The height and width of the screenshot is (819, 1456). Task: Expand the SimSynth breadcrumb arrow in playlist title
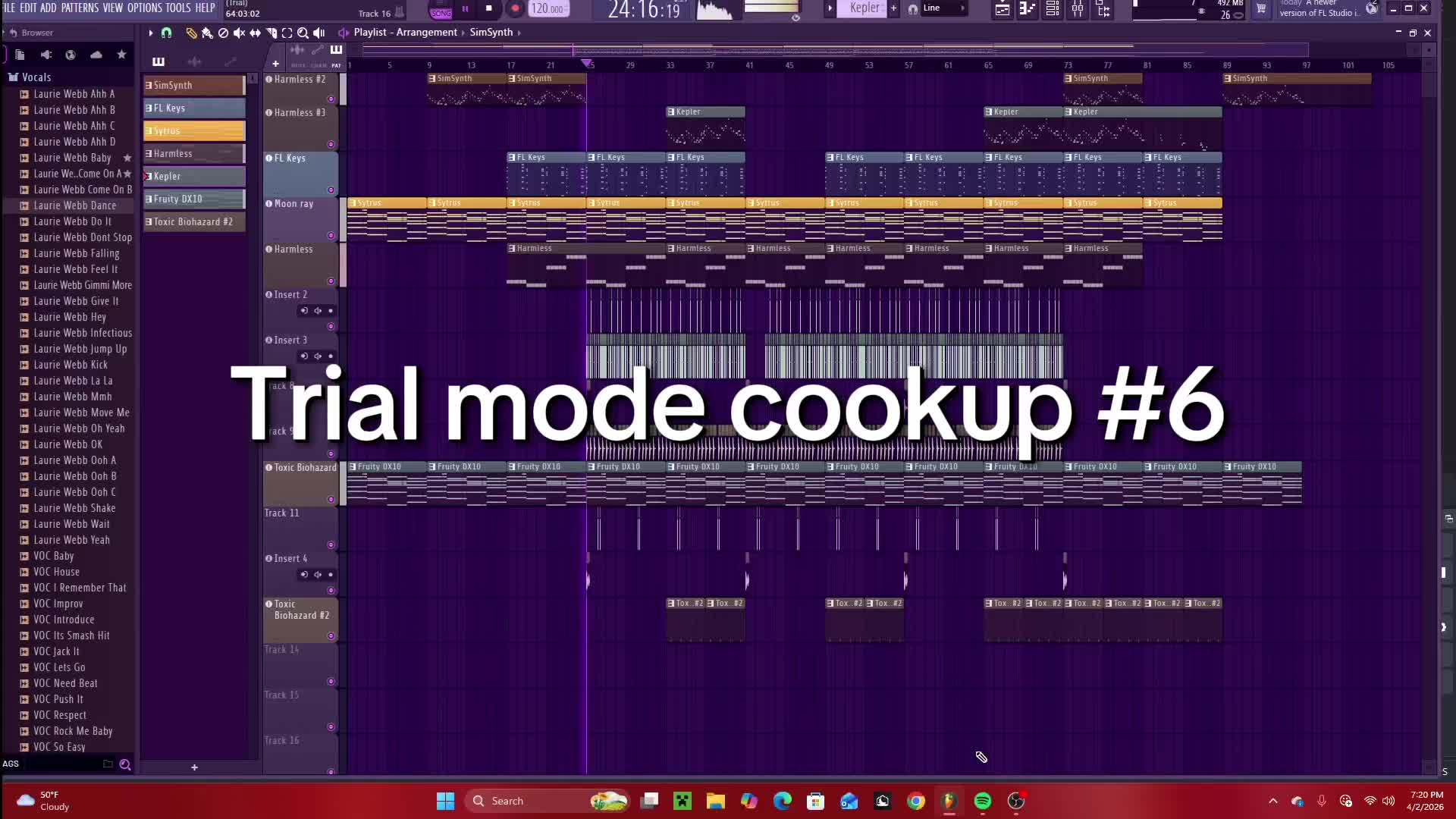(x=519, y=33)
